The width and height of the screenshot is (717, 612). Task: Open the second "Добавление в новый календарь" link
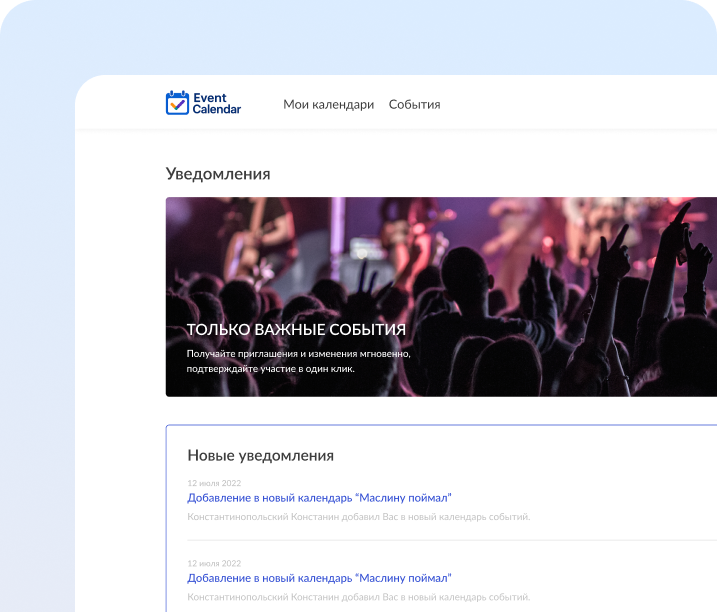(319, 578)
